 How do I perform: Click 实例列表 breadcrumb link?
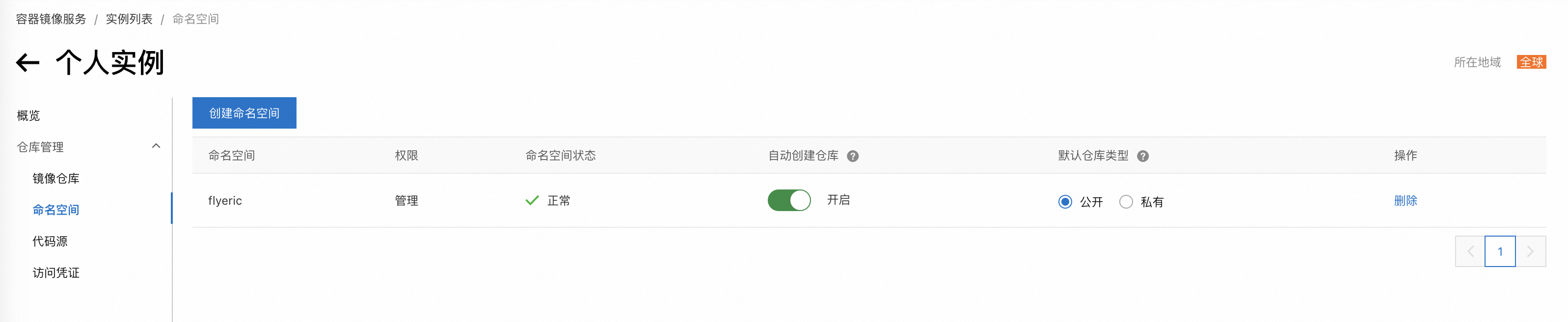point(129,19)
